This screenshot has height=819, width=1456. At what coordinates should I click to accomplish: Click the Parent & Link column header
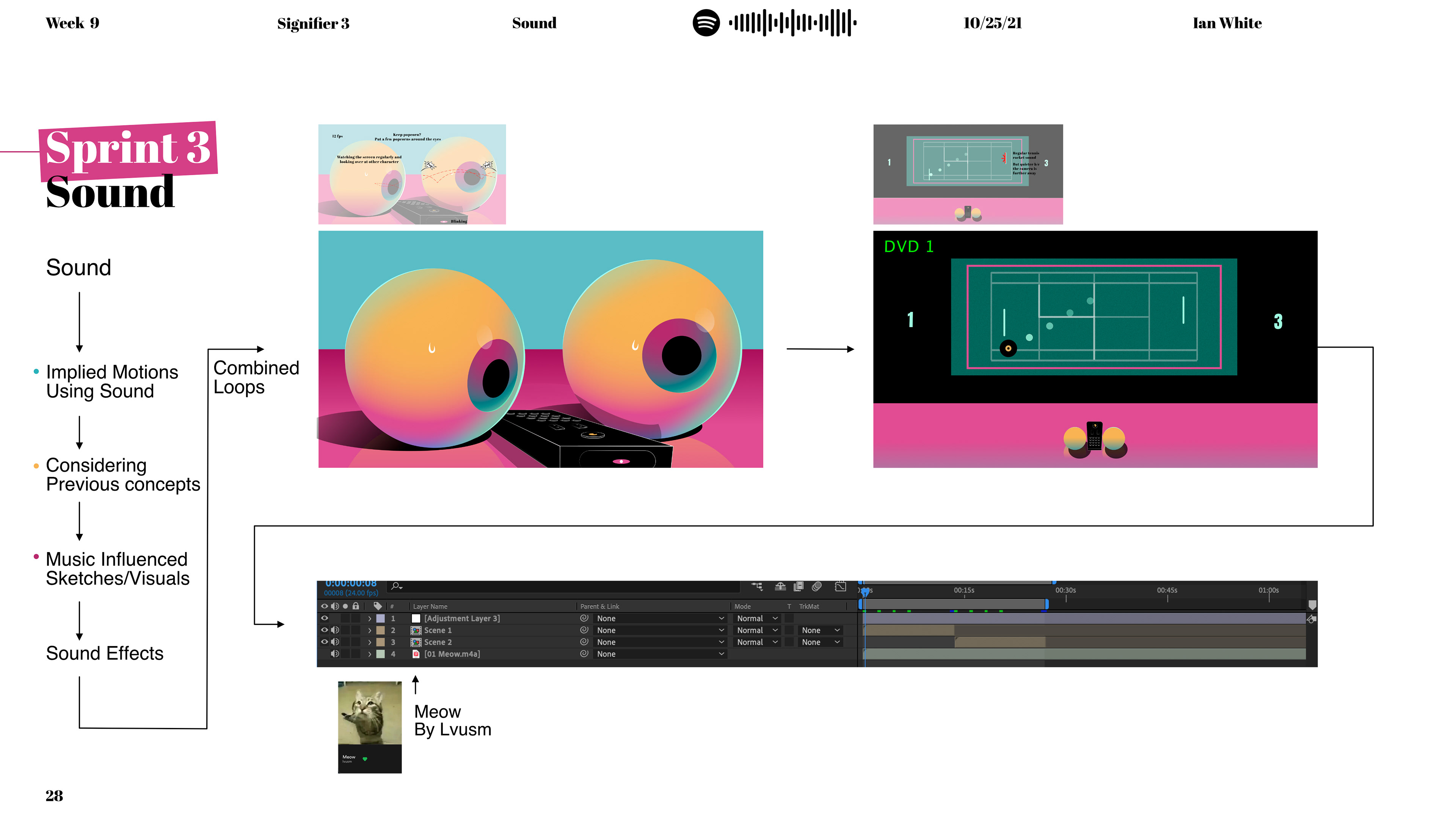[x=600, y=607]
